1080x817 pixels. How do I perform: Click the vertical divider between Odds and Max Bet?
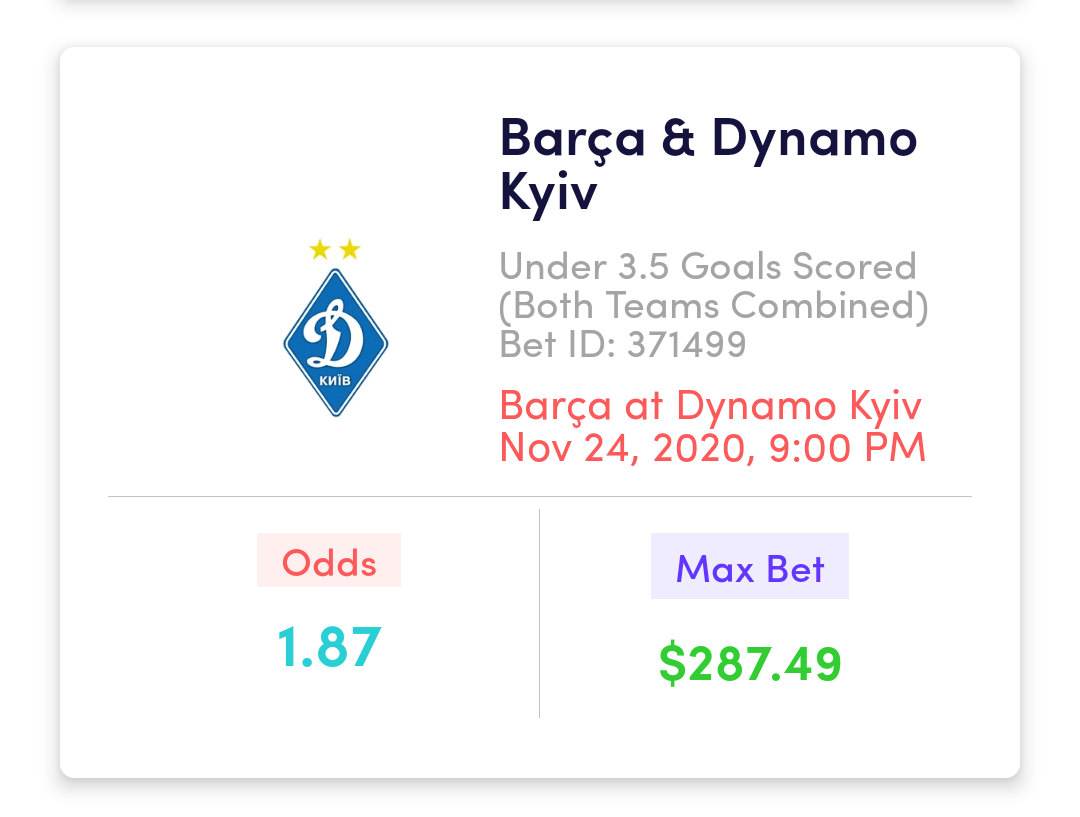pos(540,612)
